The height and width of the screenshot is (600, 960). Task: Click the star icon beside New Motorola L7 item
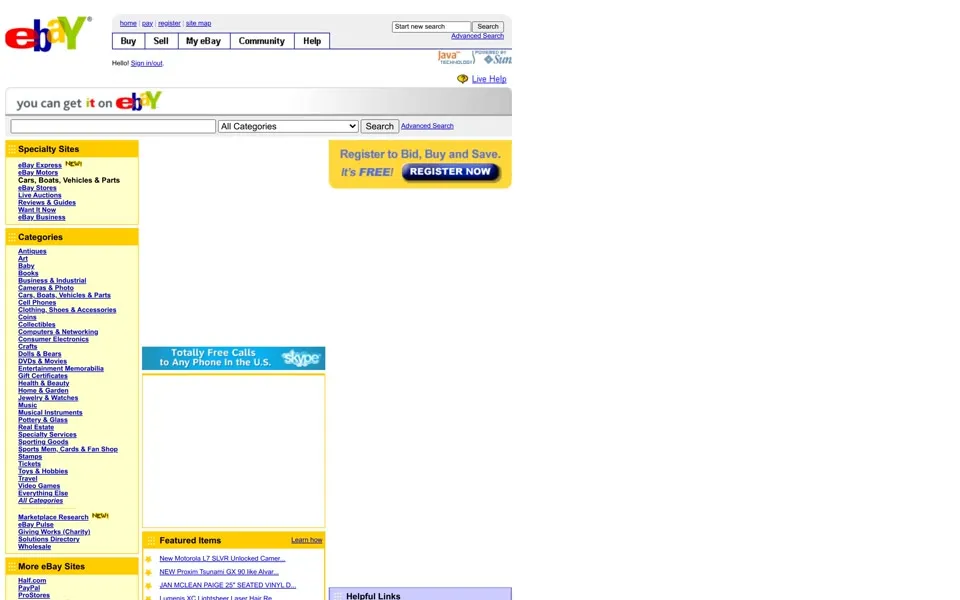pos(149,559)
